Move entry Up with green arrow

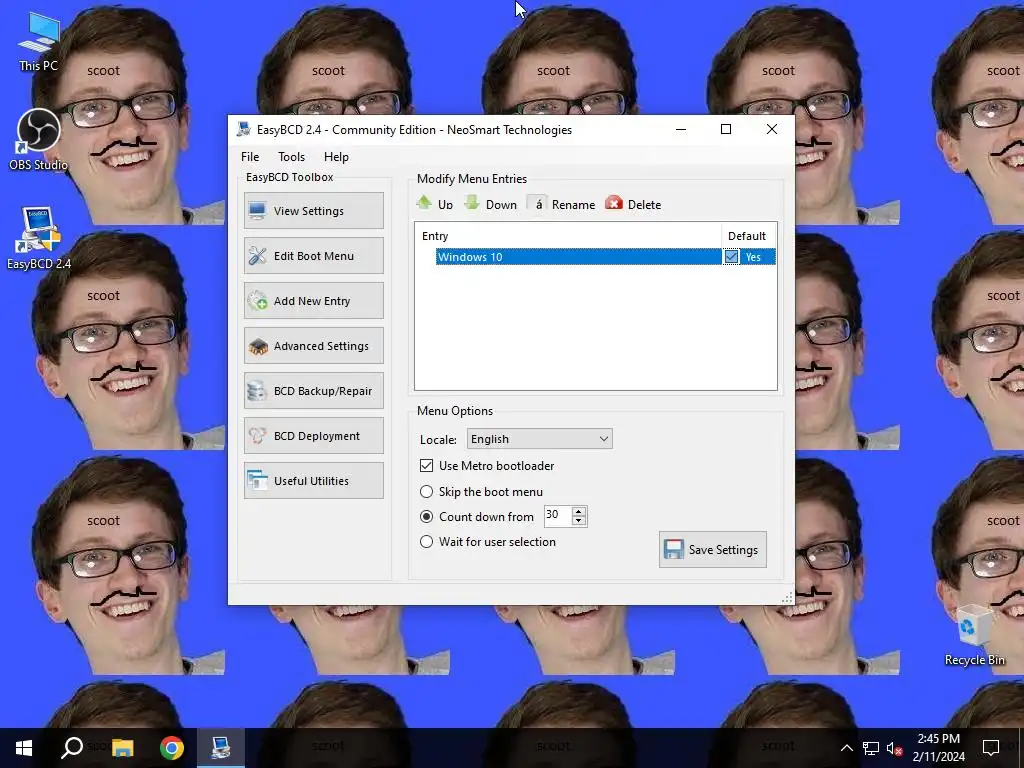(434, 204)
